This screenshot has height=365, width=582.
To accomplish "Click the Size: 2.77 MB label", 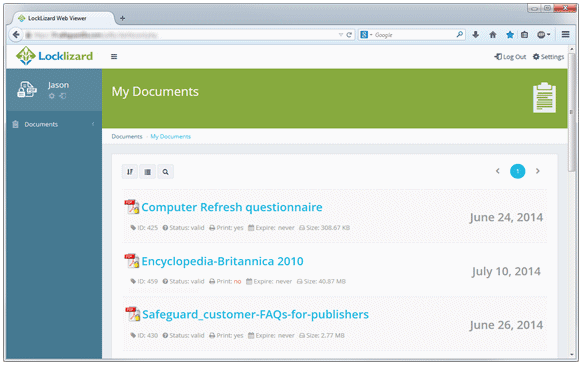I will click(322, 335).
